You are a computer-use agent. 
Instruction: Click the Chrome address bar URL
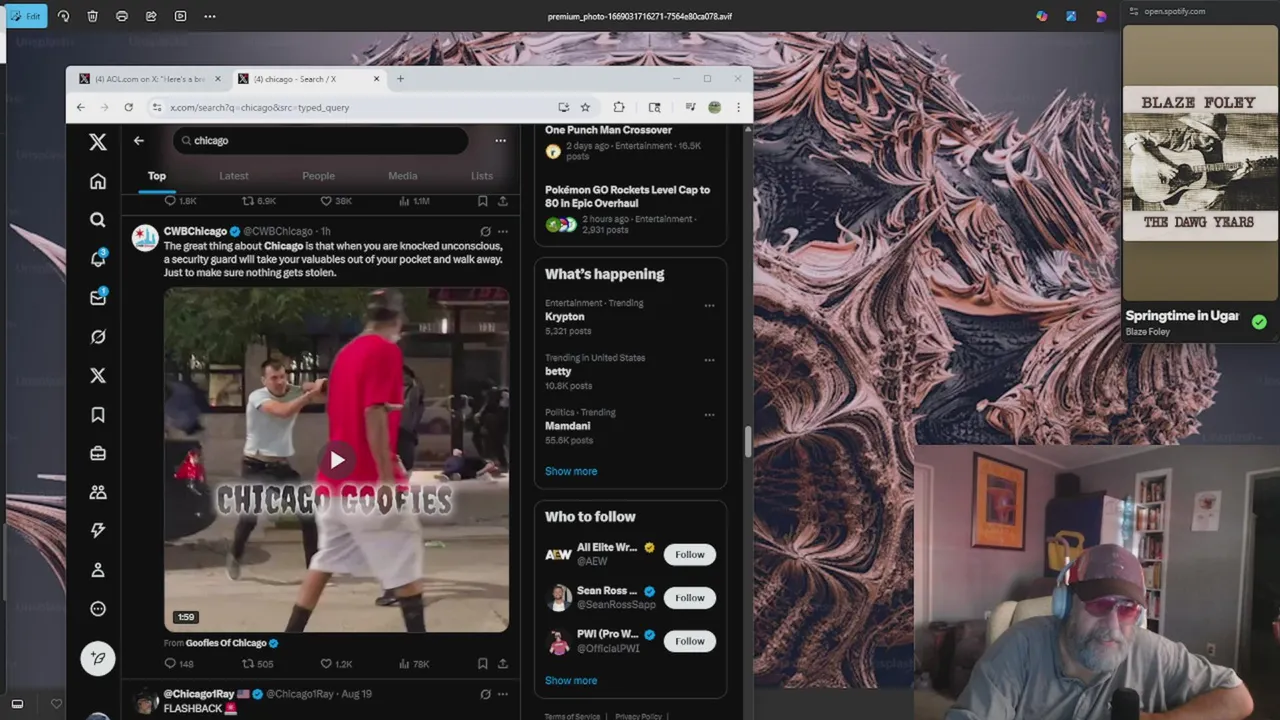click(260, 107)
